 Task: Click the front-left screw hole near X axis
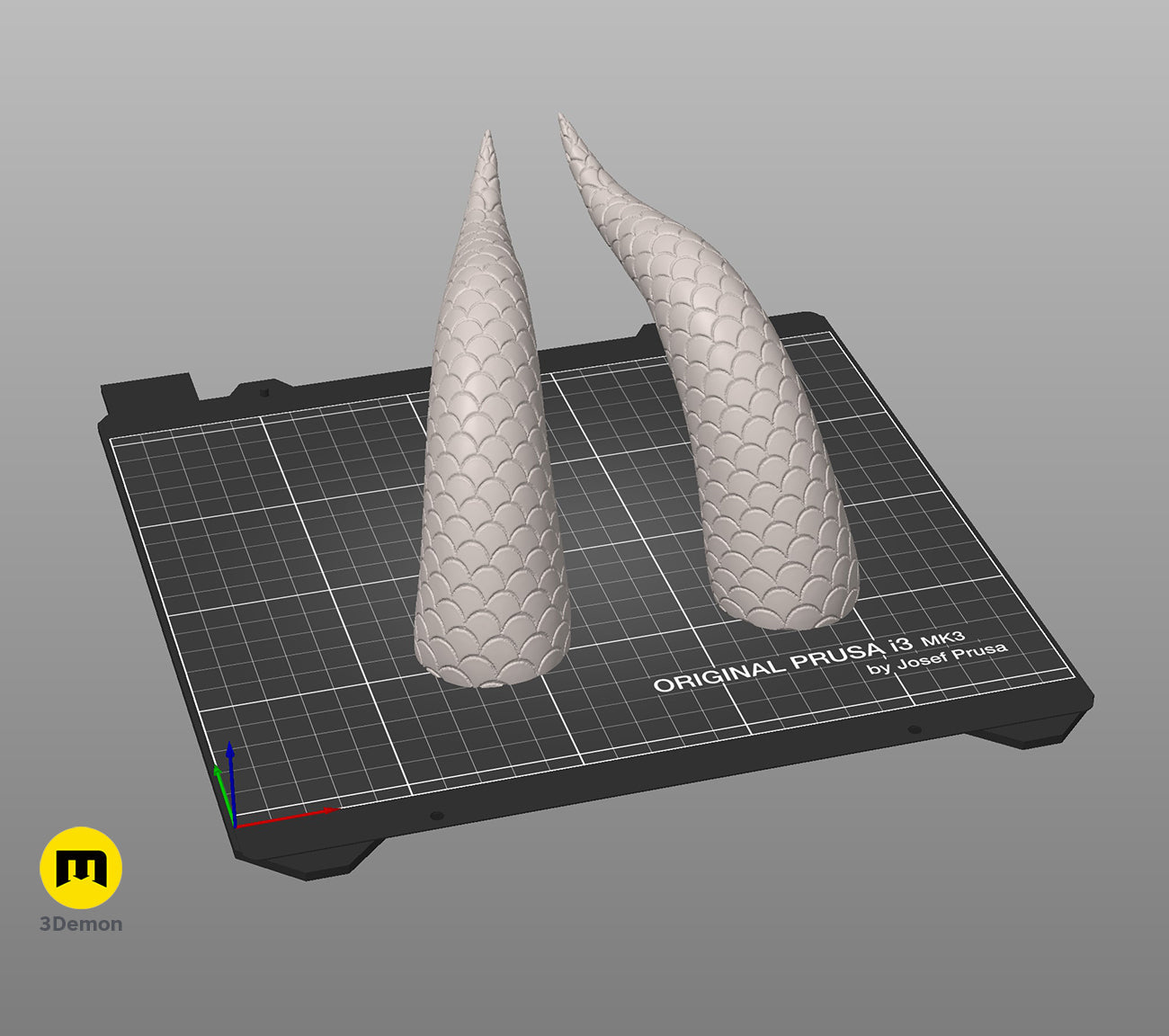[x=436, y=816]
